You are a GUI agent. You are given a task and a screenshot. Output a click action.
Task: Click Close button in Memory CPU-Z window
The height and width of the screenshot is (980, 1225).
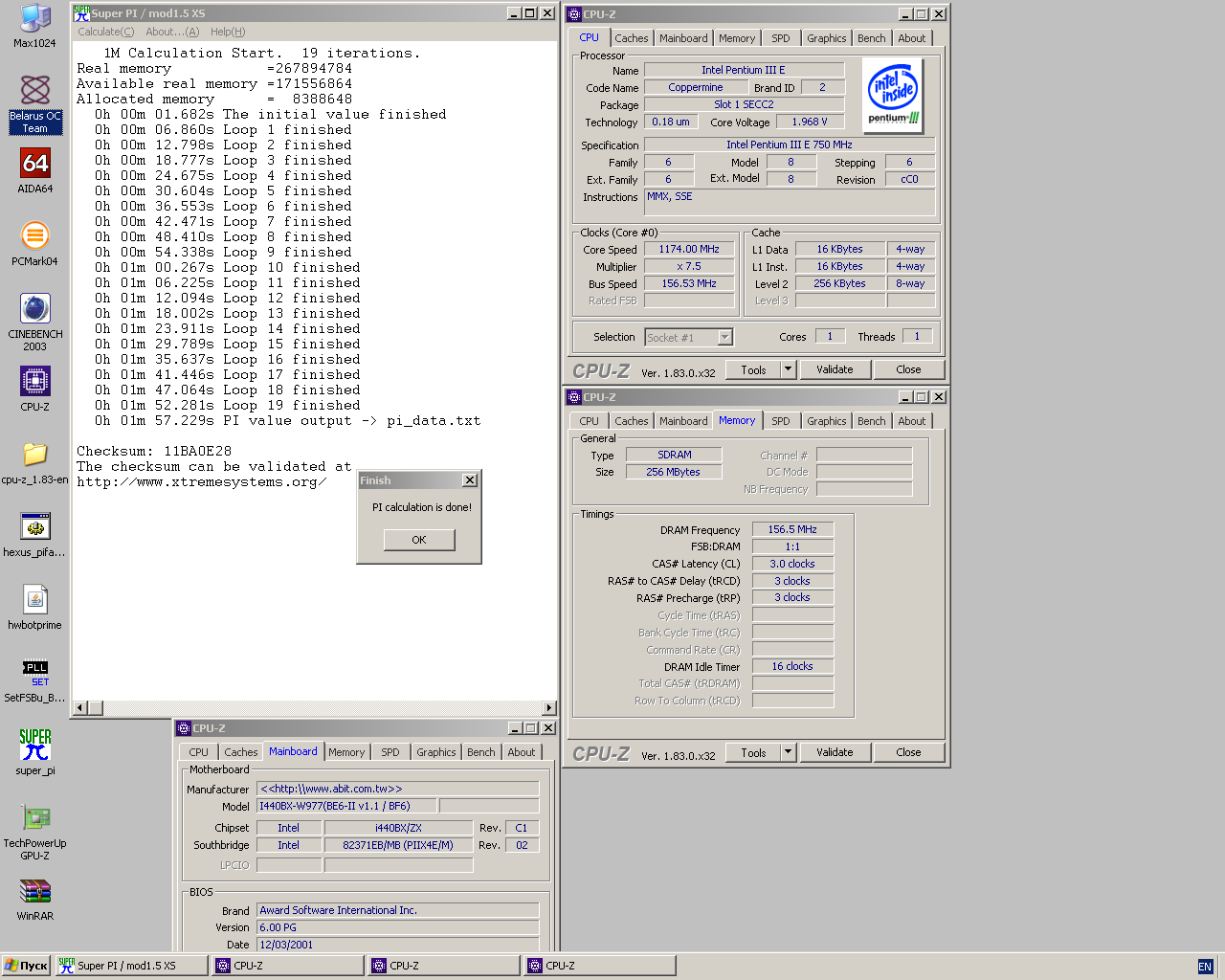pyautogui.click(x=908, y=752)
